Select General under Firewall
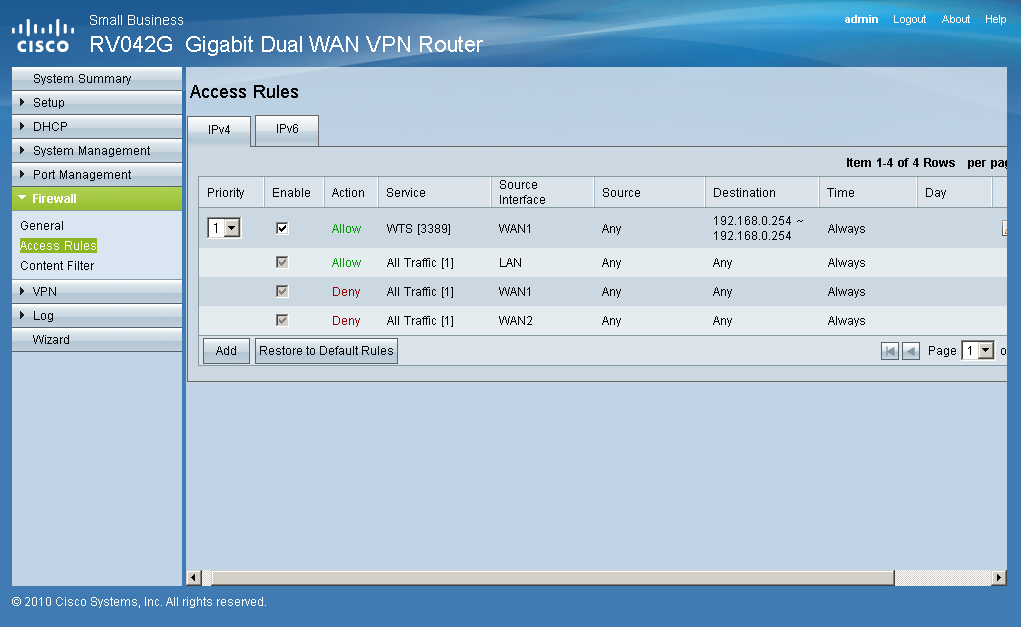Image resolution: width=1021 pixels, height=627 pixels. tap(42, 225)
